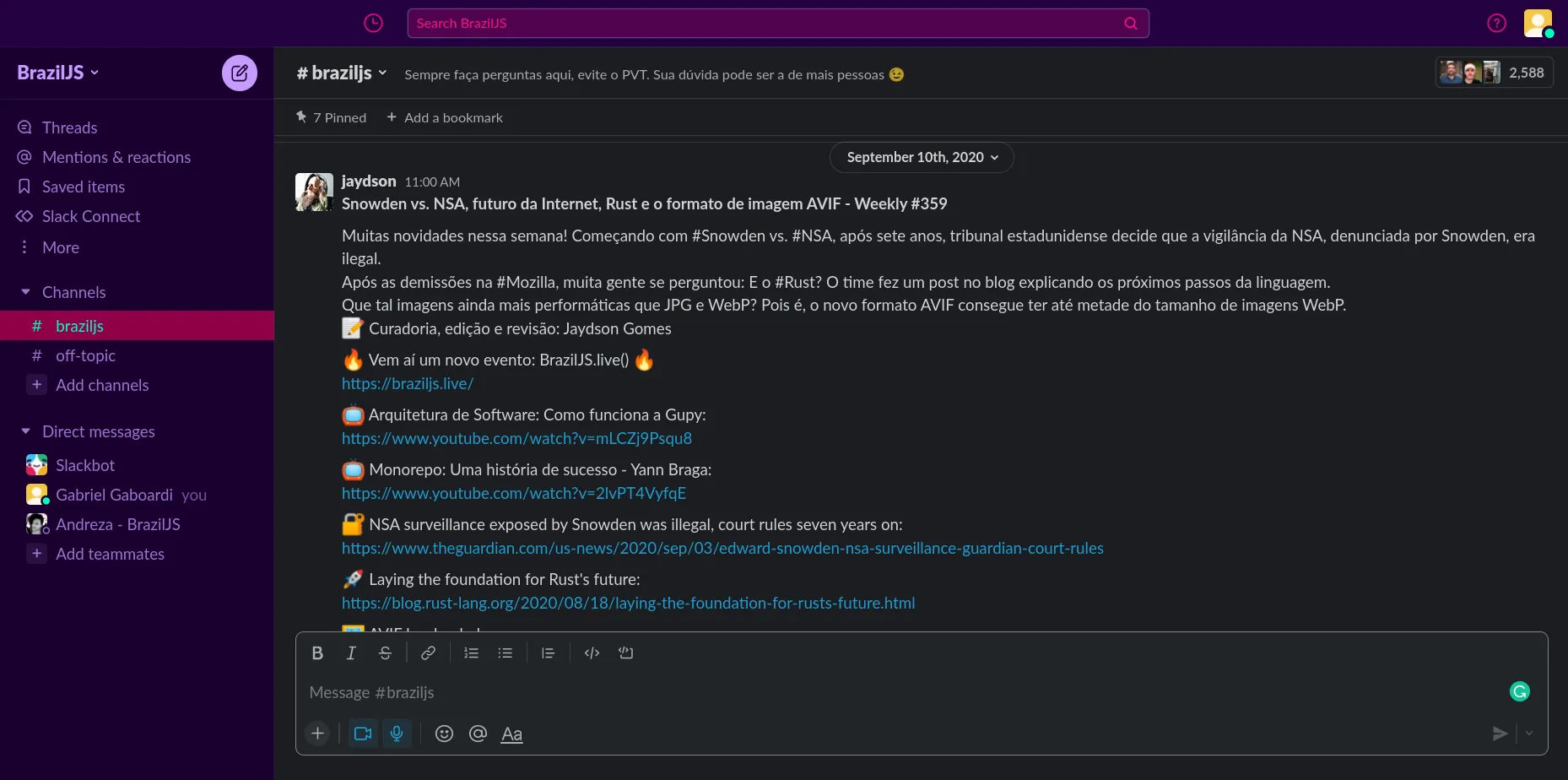Toggle the Aa formatting toolbar
This screenshot has height=780, width=1568.
511,734
